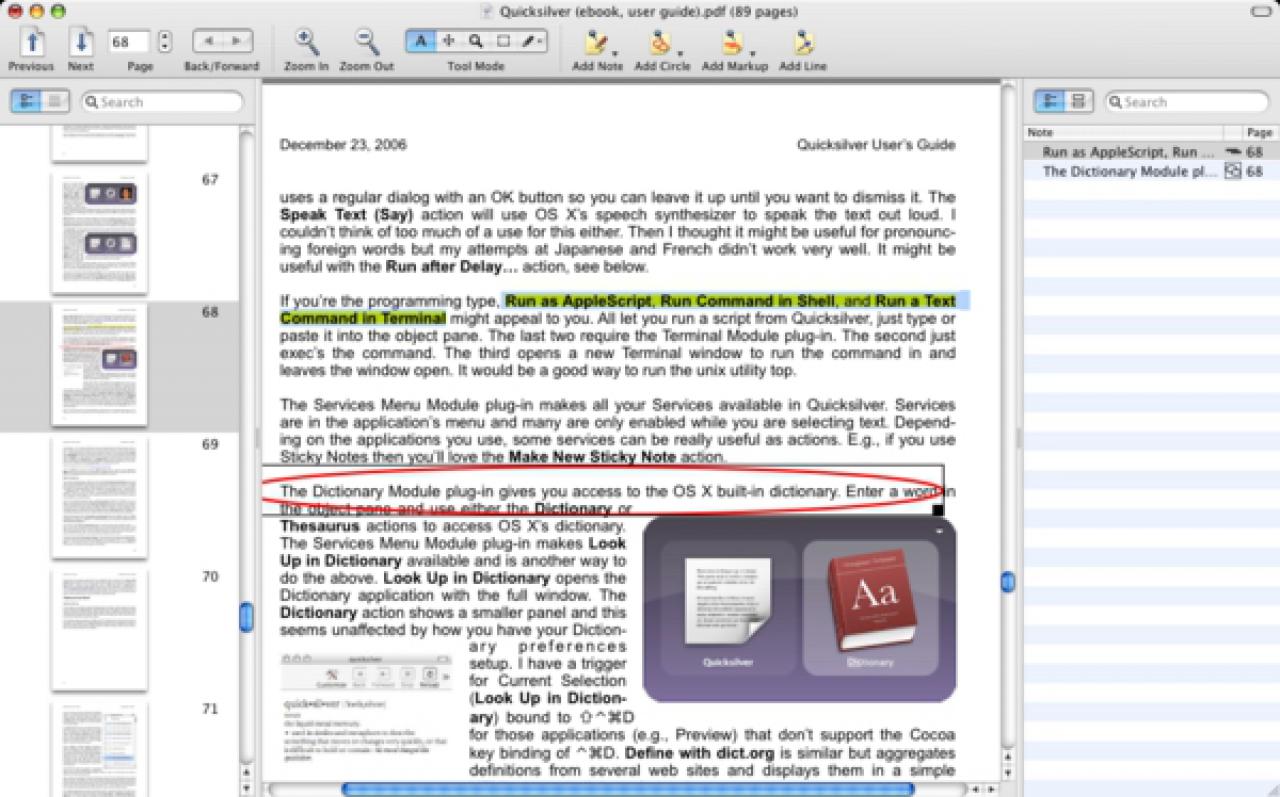Screen dimensions: 1280x797
Task: Click the Quicksilver Dictionary image in the page
Action: [799, 610]
